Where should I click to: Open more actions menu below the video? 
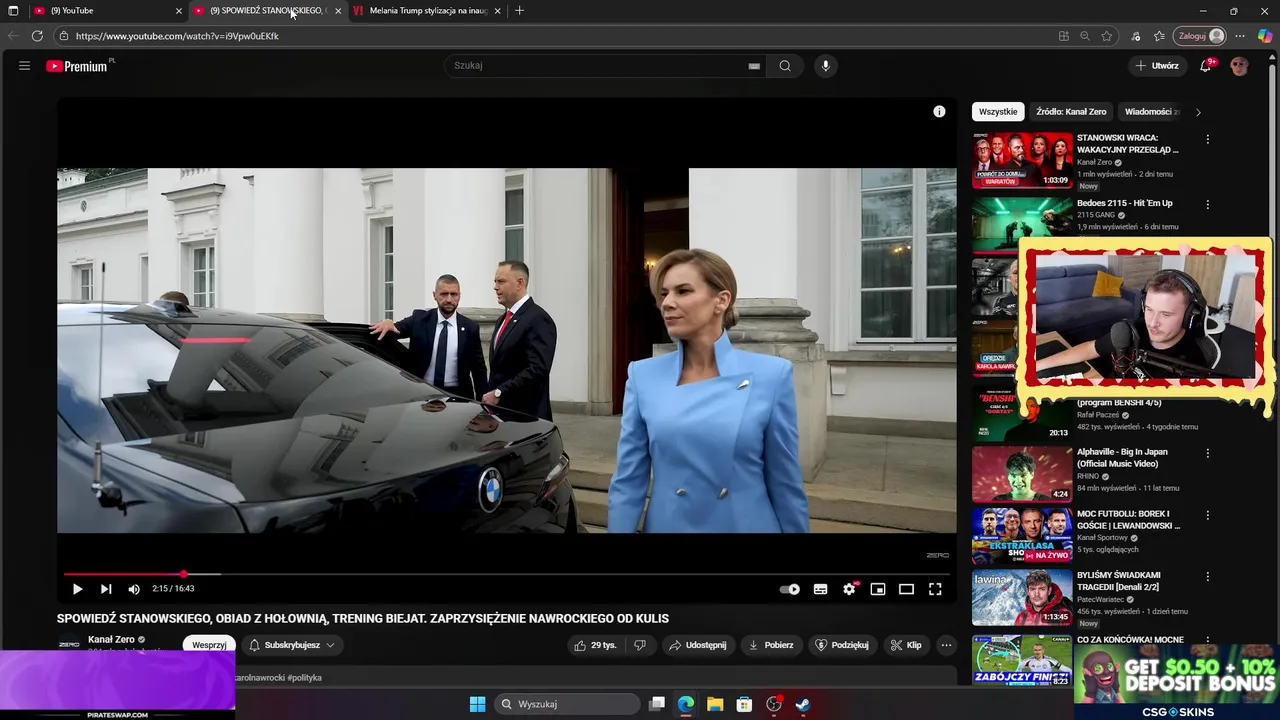[946, 645]
